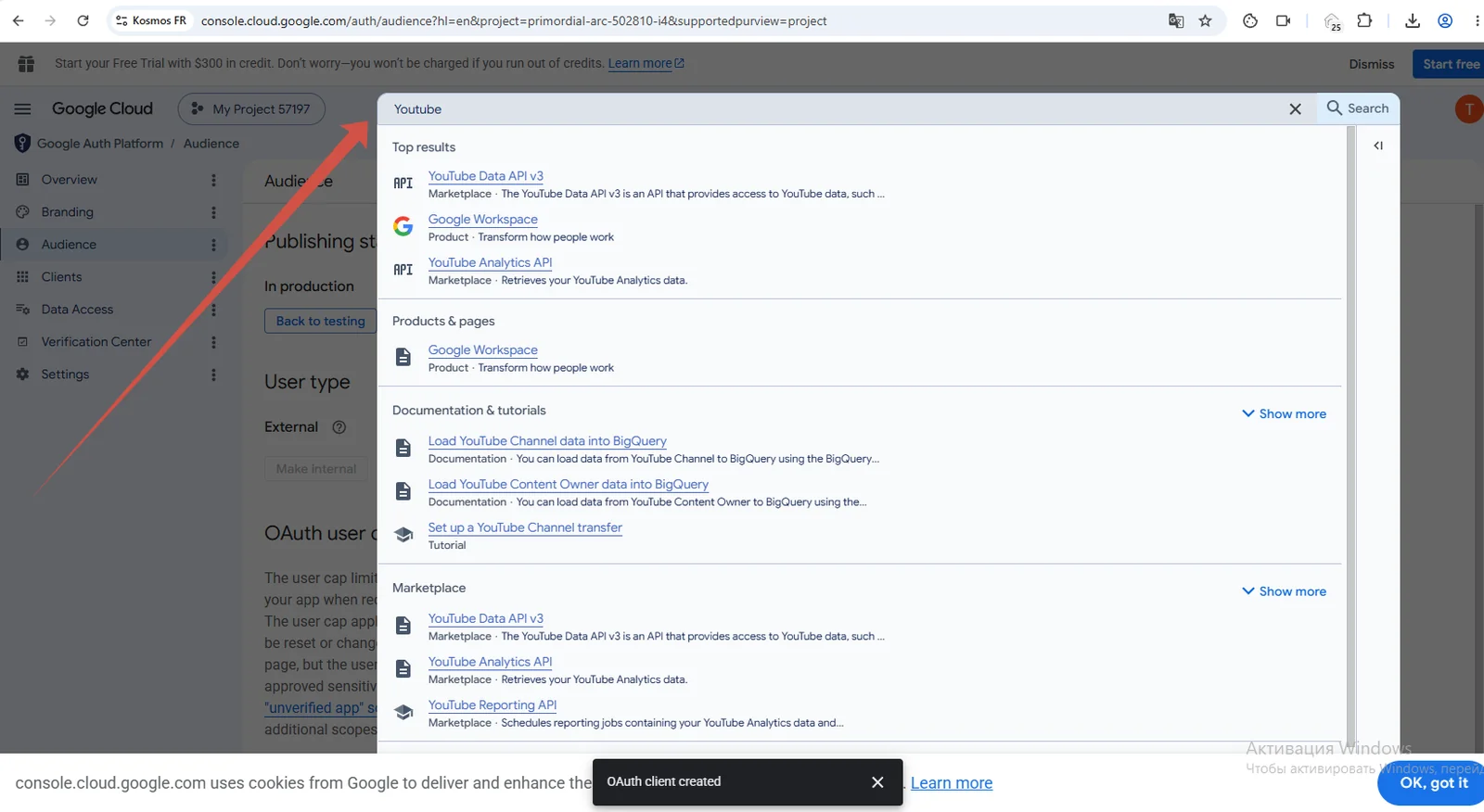
Task: Click the Search button with magnifier
Action: pyautogui.click(x=1358, y=108)
